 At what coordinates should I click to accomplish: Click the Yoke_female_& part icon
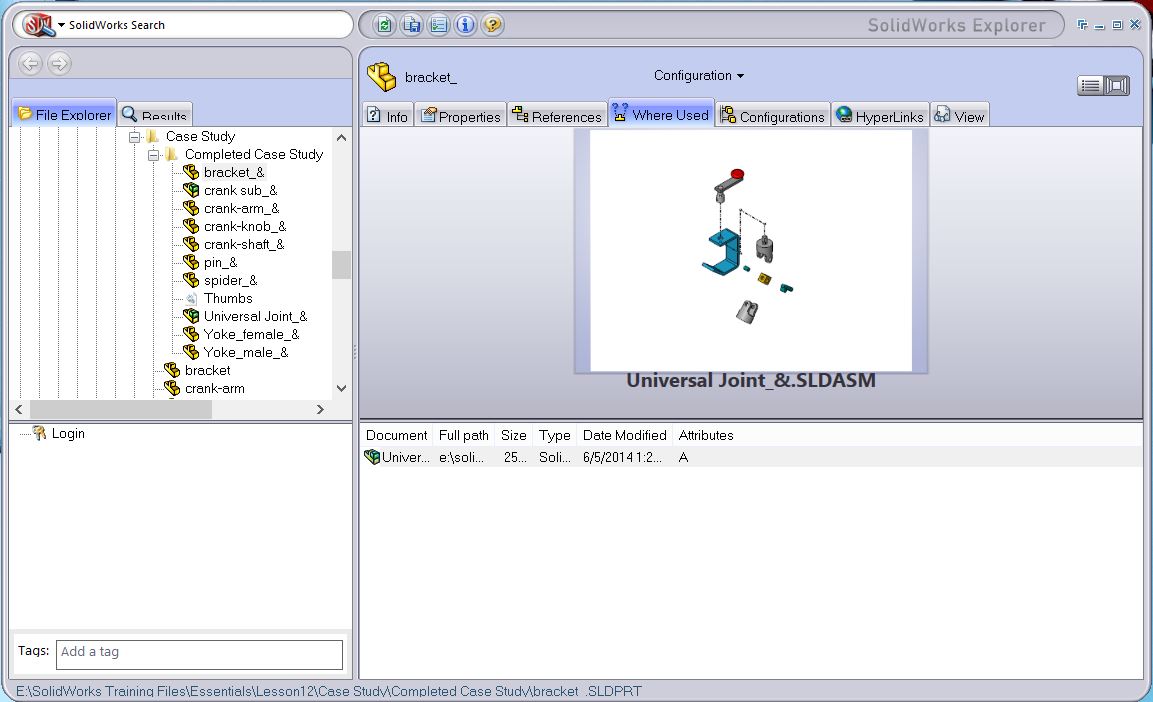point(191,334)
